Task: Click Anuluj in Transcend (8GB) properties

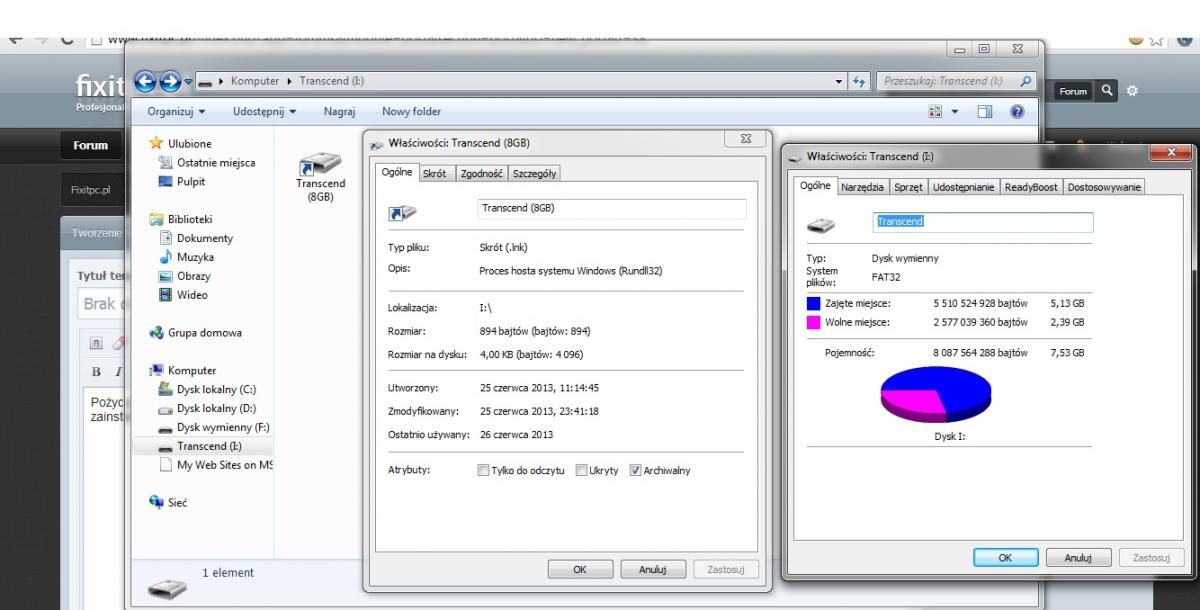Action: click(x=652, y=569)
